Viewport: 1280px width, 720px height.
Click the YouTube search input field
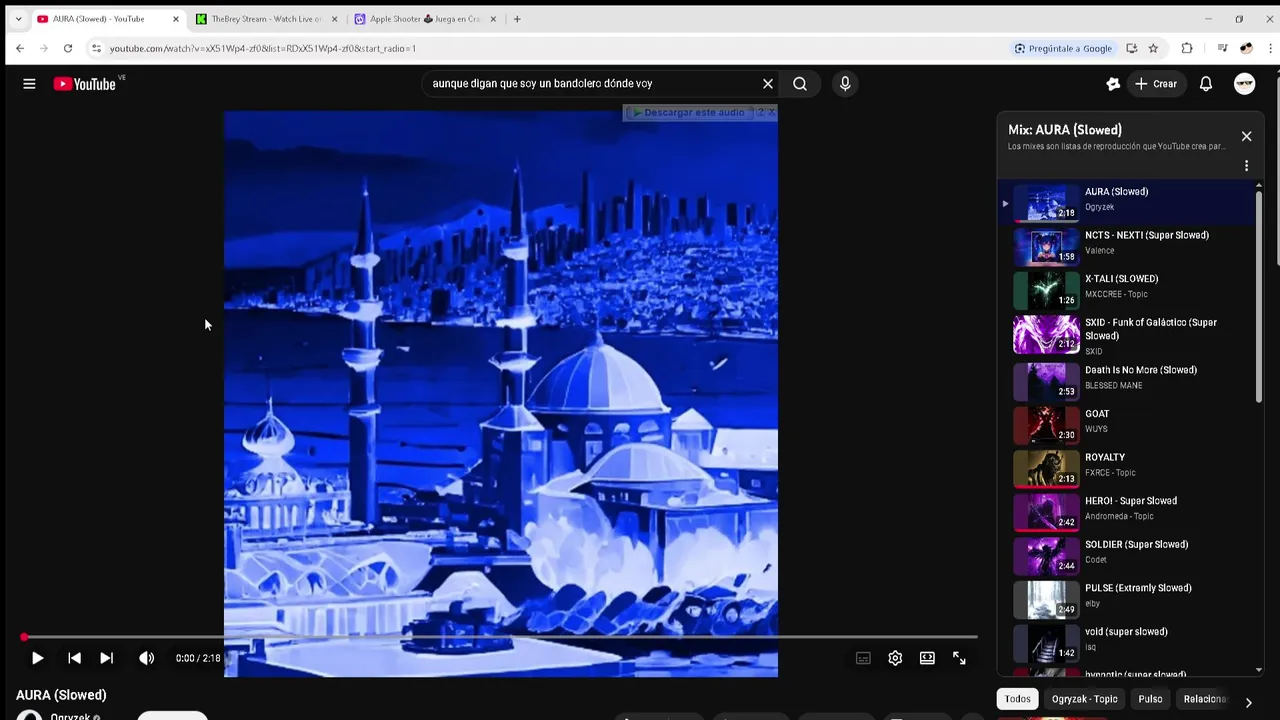(590, 84)
